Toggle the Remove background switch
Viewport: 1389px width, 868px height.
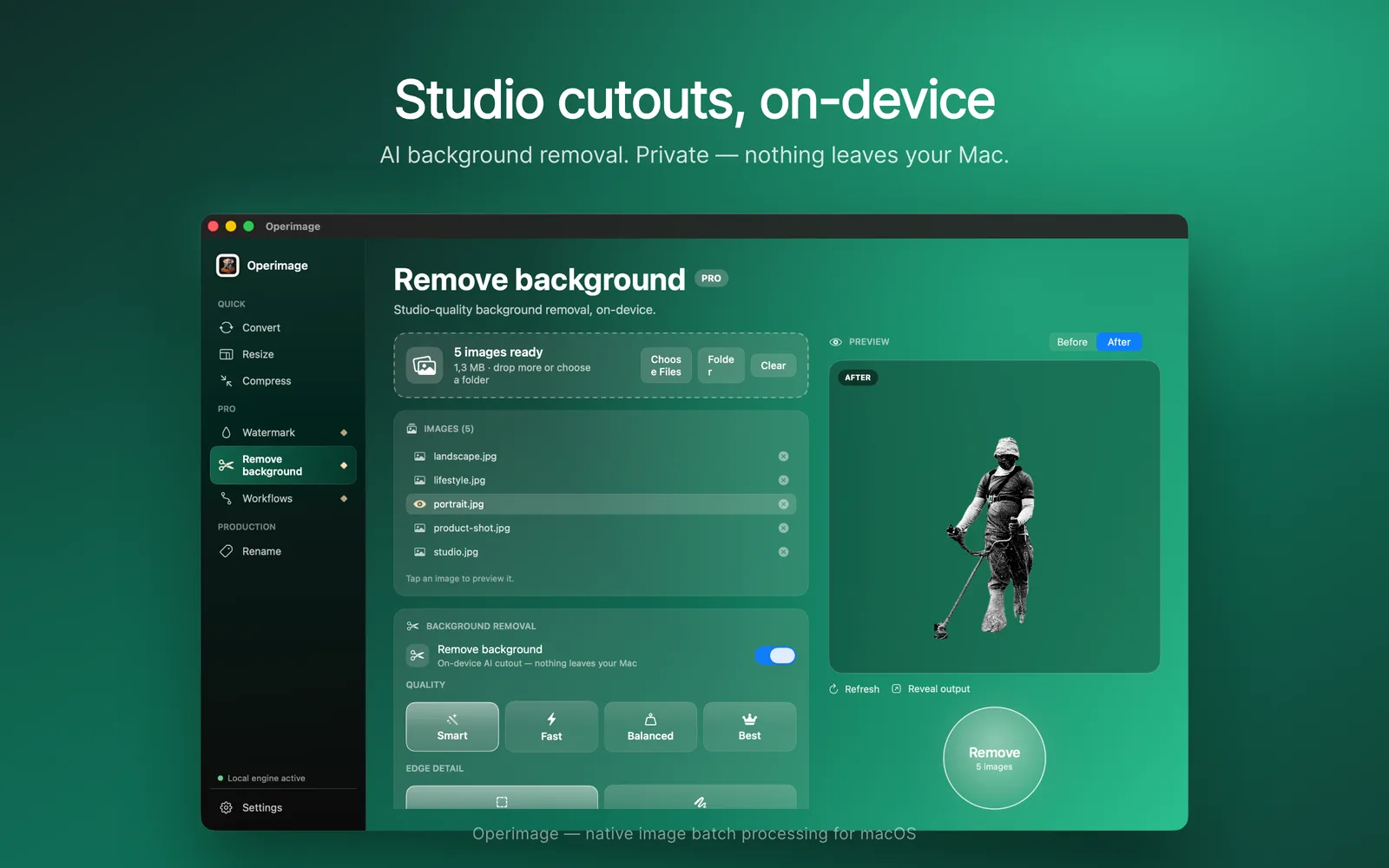click(775, 655)
